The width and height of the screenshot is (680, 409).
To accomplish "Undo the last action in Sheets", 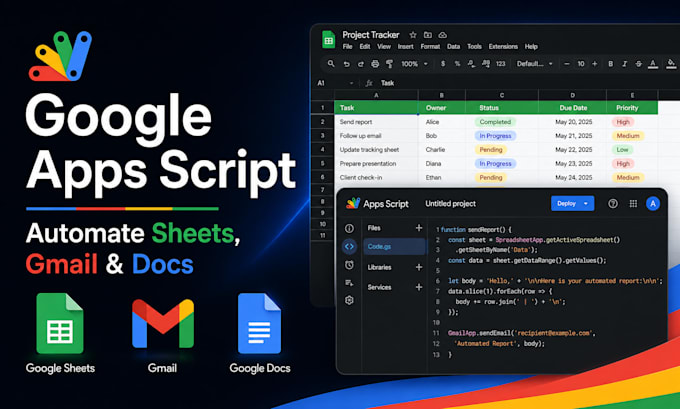I will tap(346, 64).
